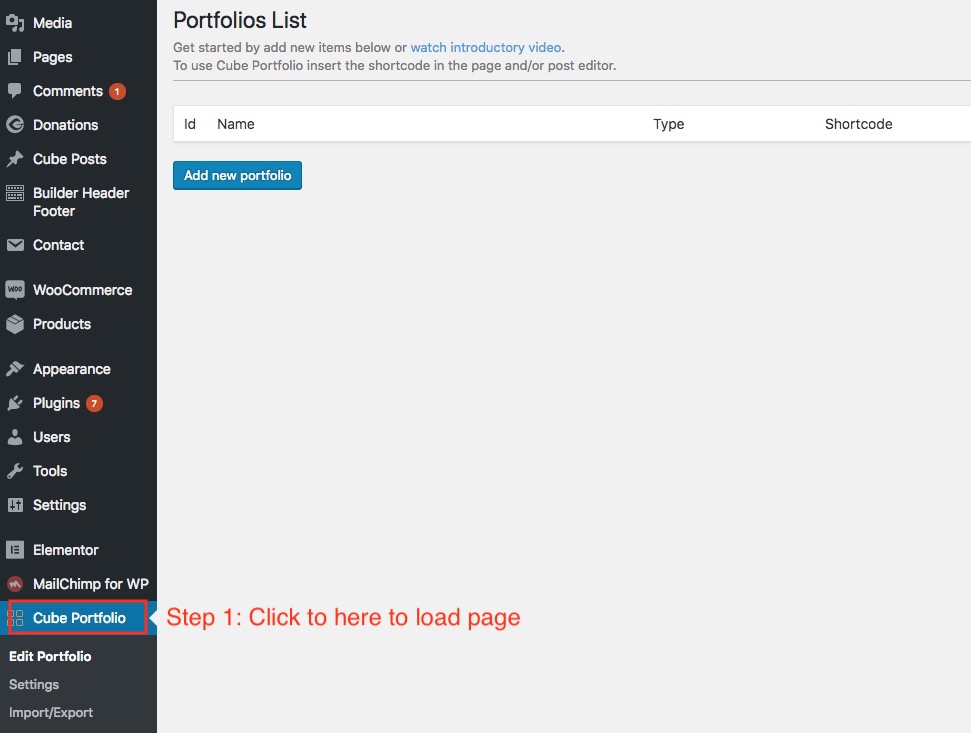971x733 pixels.
Task: Click the WooCommerce Woo icon
Action: point(15,290)
